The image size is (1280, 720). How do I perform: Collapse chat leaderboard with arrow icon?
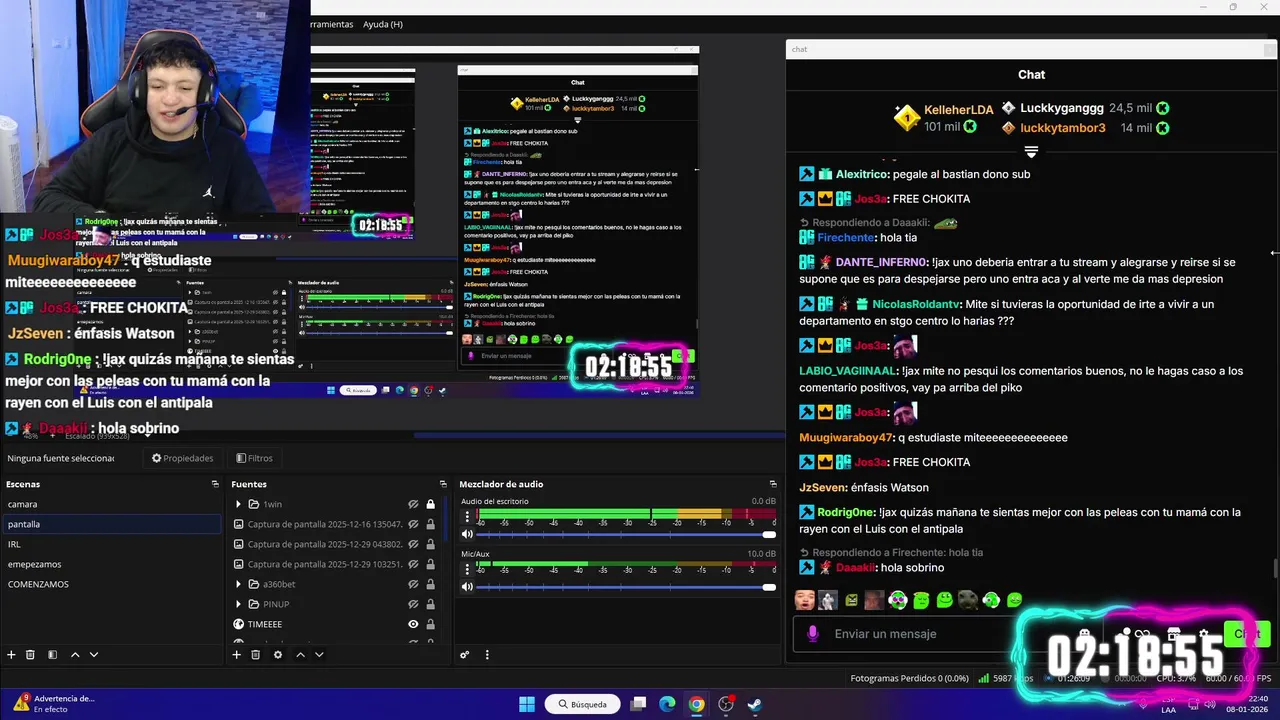pyautogui.click(x=1031, y=152)
